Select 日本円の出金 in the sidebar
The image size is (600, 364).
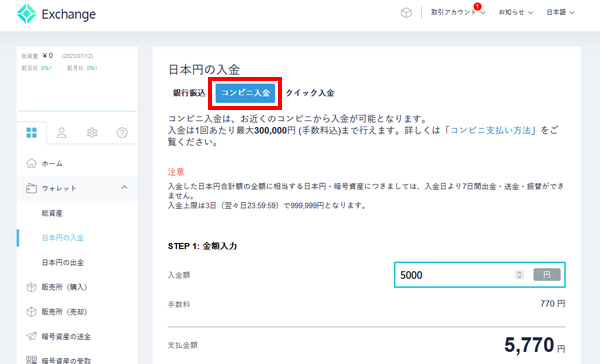click(63, 263)
